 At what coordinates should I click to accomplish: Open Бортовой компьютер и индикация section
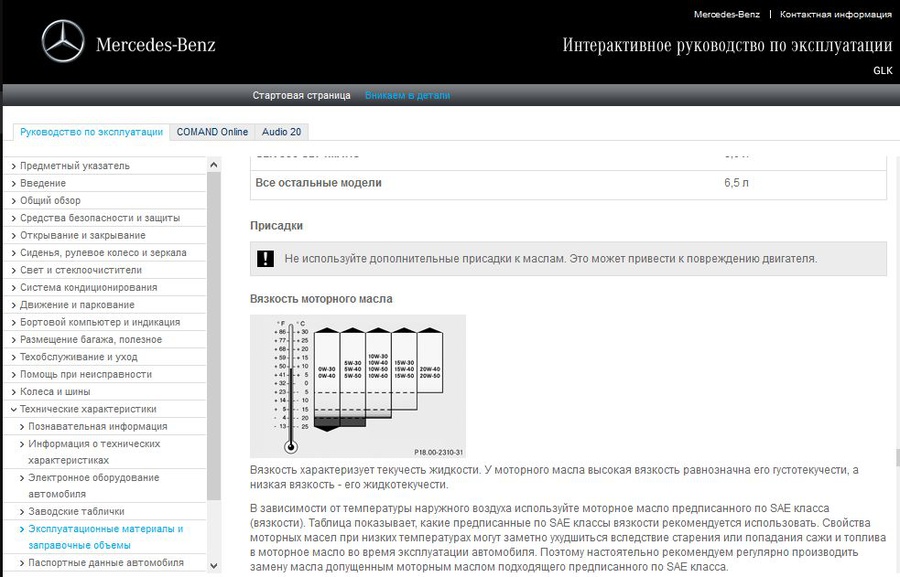click(x=100, y=322)
